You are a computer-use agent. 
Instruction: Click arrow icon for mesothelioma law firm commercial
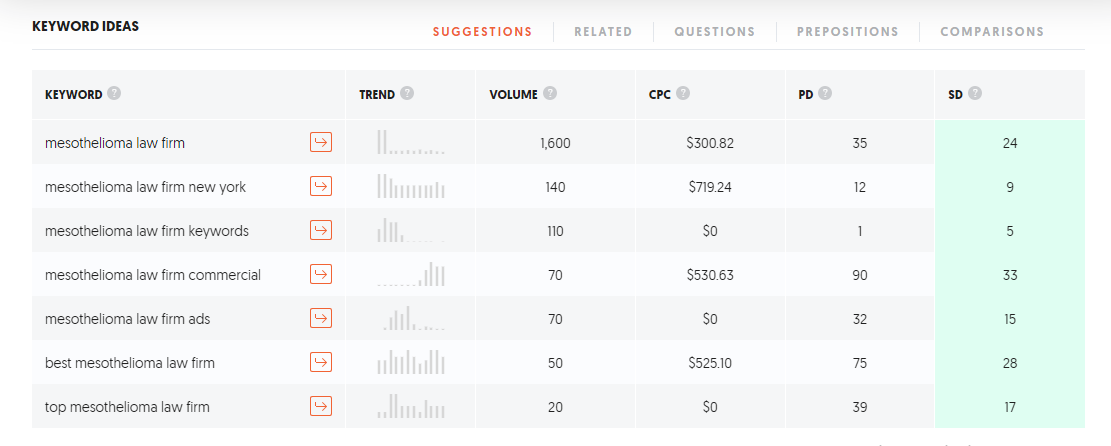tap(320, 275)
